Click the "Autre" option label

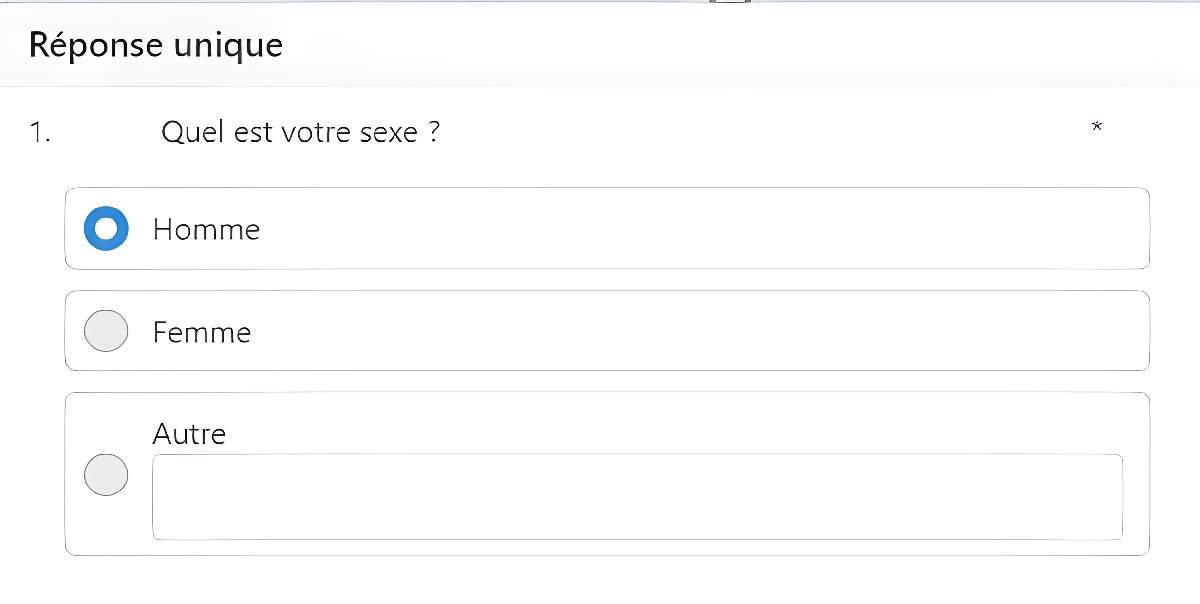pyautogui.click(x=189, y=434)
